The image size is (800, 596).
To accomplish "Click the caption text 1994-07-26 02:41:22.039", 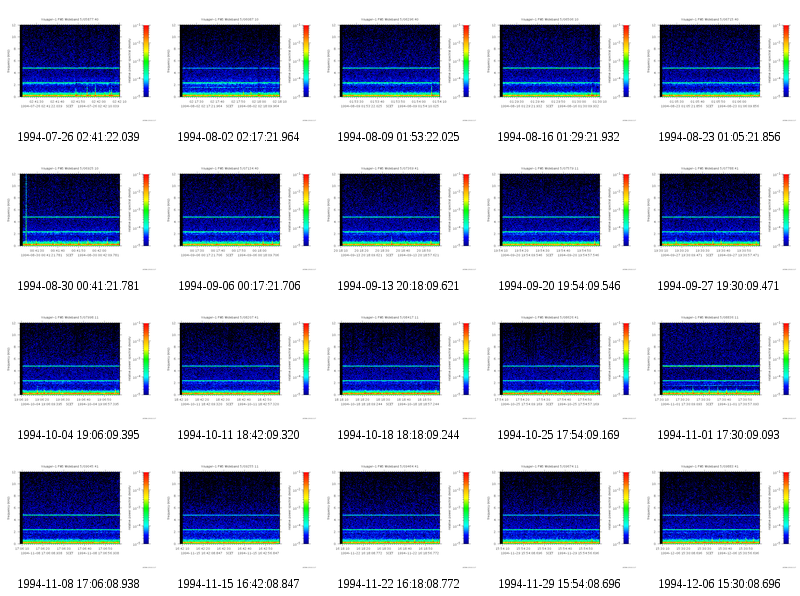I will pyautogui.click(x=79, y=137).
